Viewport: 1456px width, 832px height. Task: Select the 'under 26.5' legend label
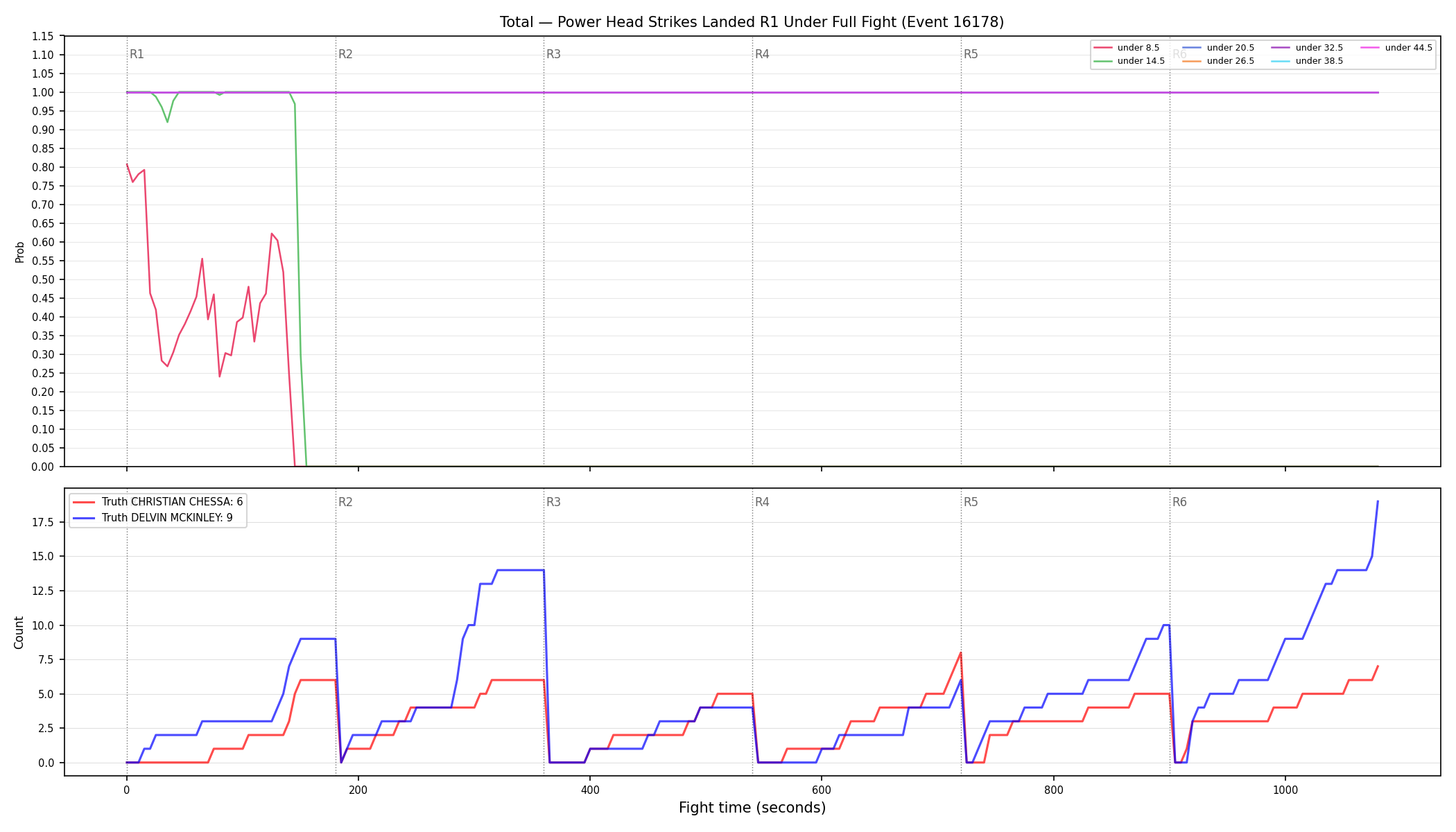tap(1231, 61)
